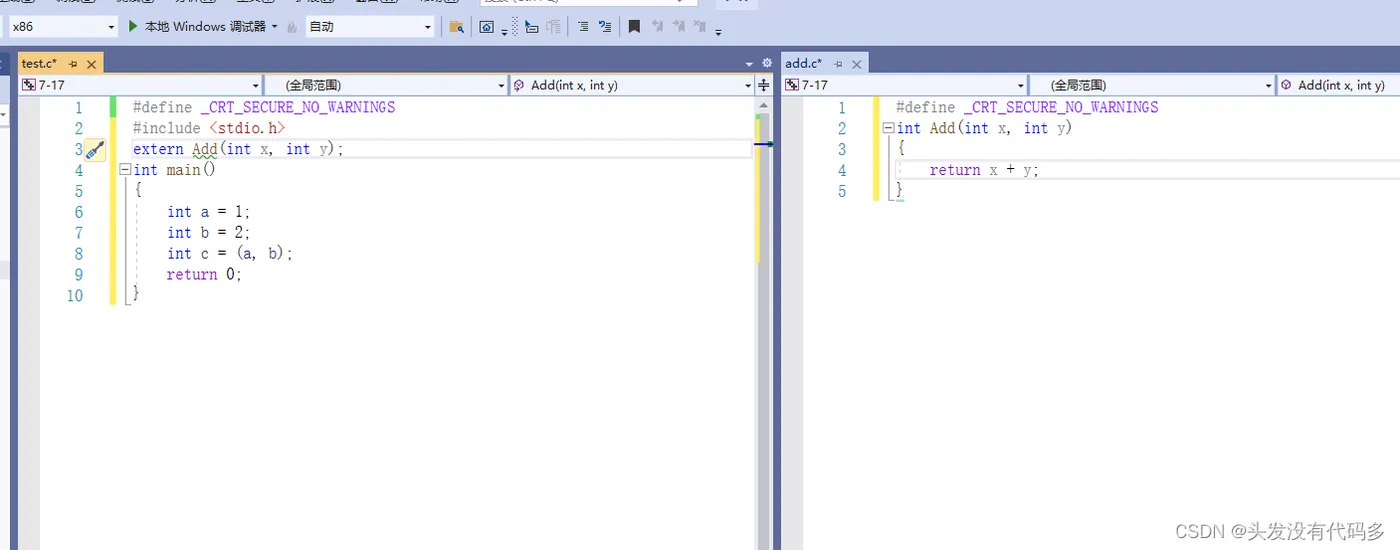The height and width of the screenshot is (550, 1400).
Task: Click 'return x + y;' line in add.c
Action: 984,170
